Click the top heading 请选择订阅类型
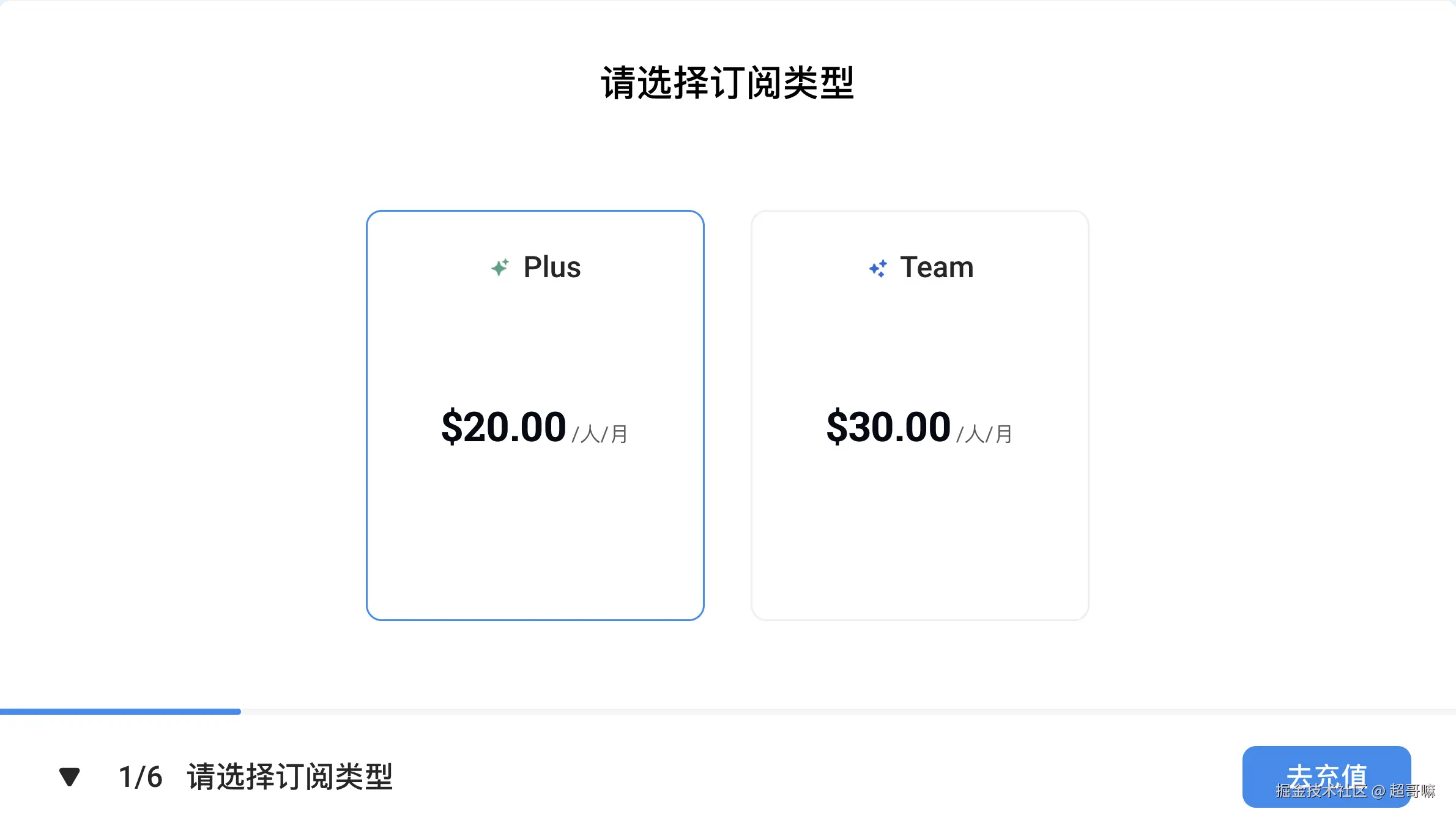1456x820 pixels. (727, 83)
